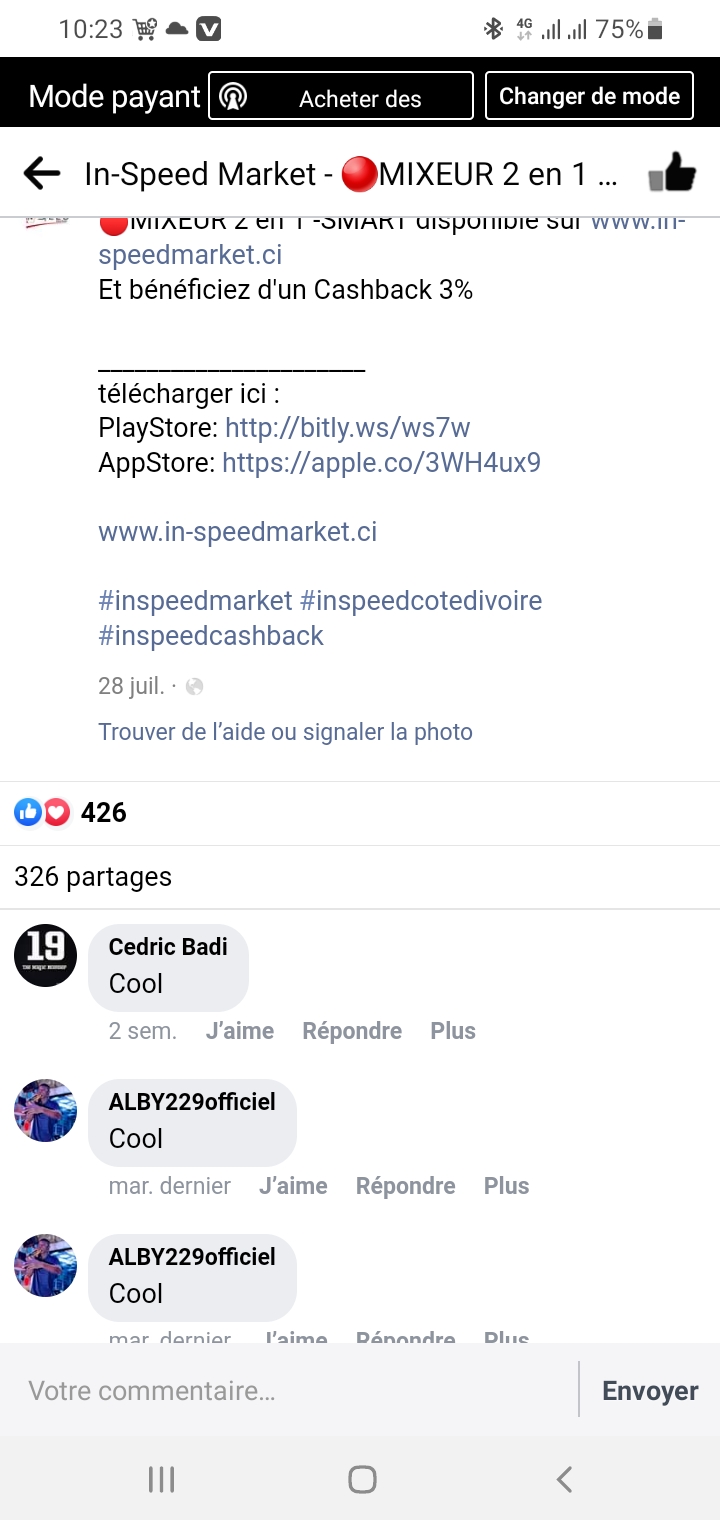Tap Android back navigation chevron
720x1520 pixels.
tap(565, 1479)
